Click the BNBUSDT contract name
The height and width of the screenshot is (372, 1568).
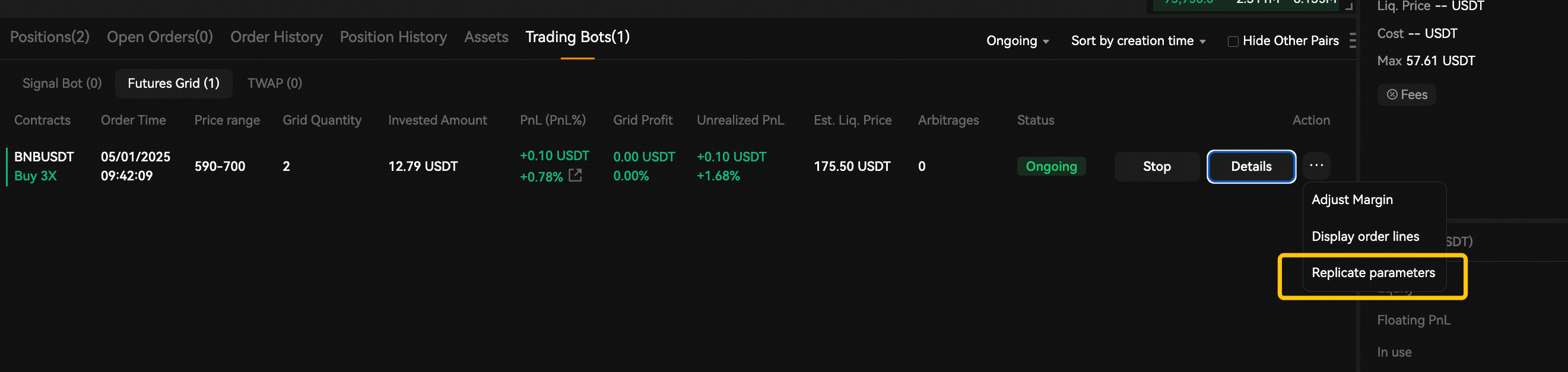44,157
